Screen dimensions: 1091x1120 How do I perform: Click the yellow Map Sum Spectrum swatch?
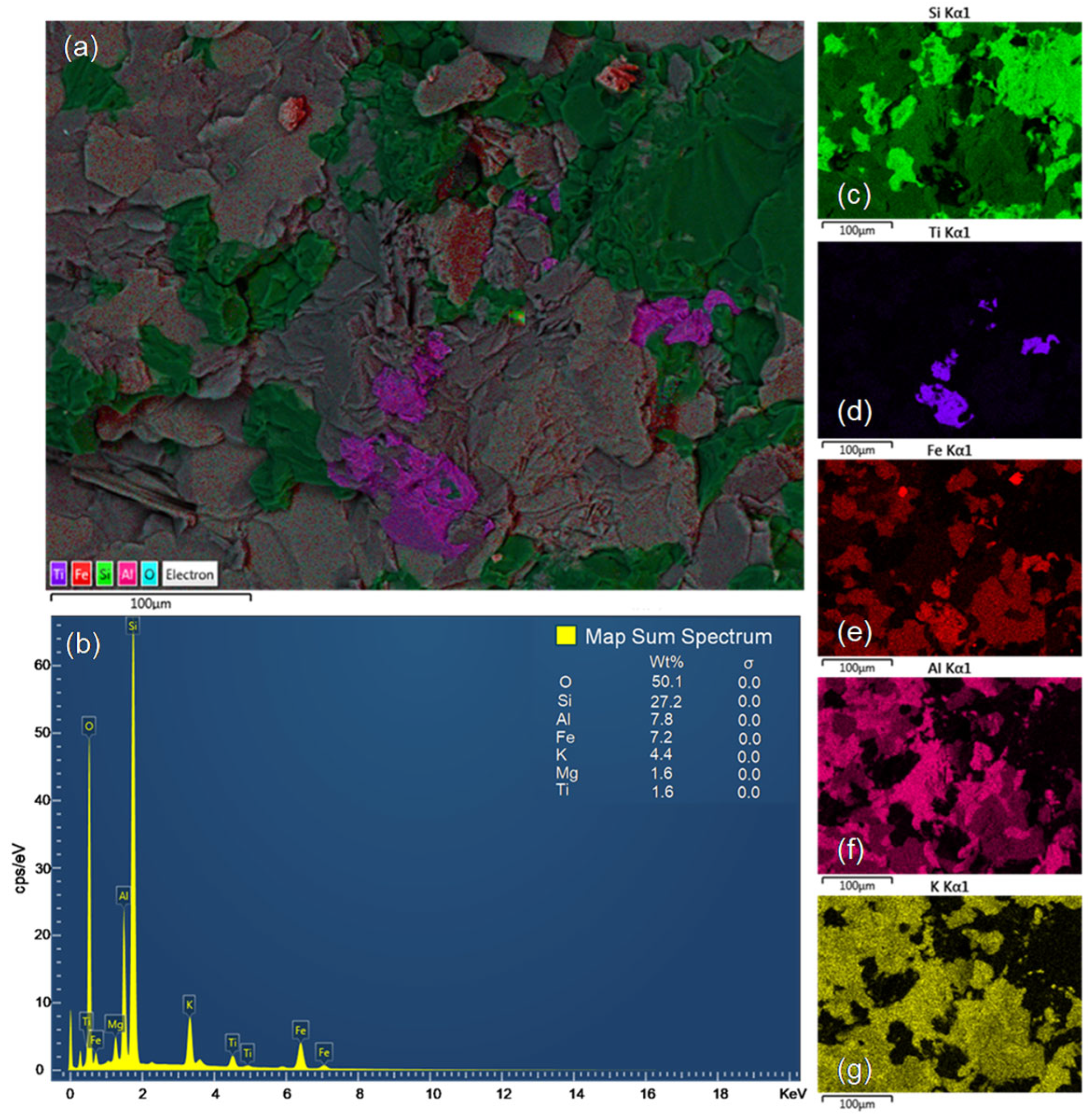coord(566,635)
